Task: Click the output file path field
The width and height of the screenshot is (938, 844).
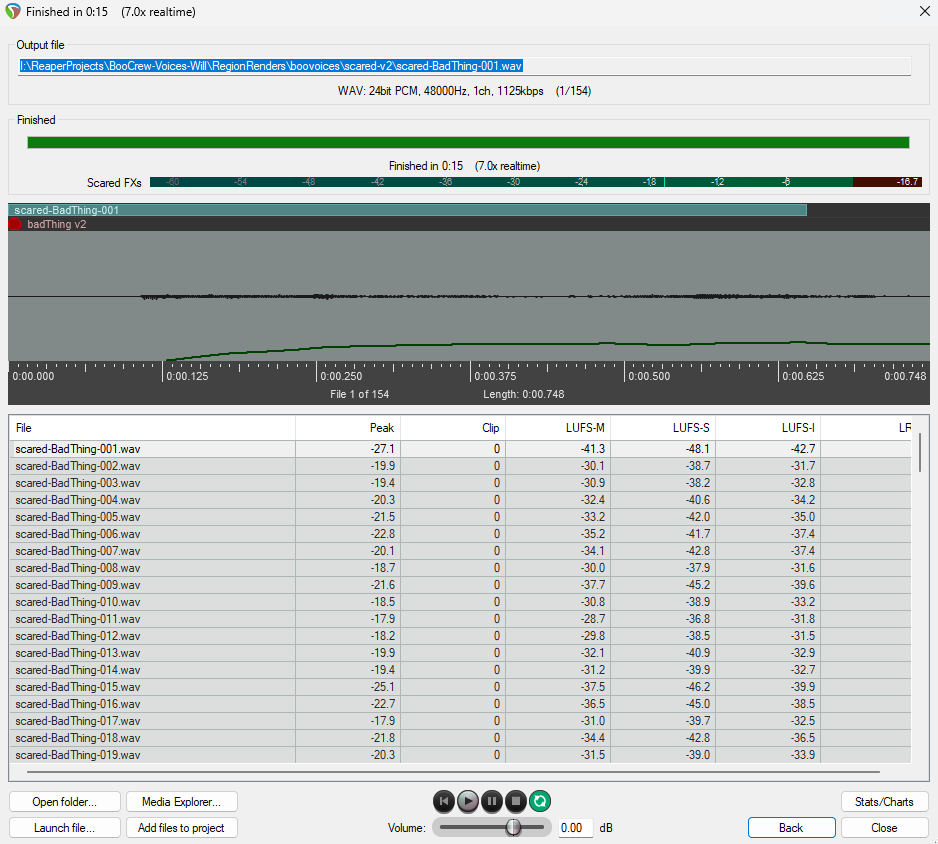Action: [464, 66]
